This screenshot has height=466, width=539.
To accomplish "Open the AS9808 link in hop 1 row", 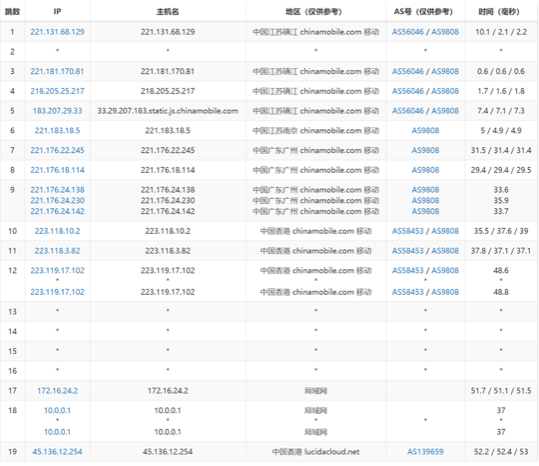I will (445, 32).
